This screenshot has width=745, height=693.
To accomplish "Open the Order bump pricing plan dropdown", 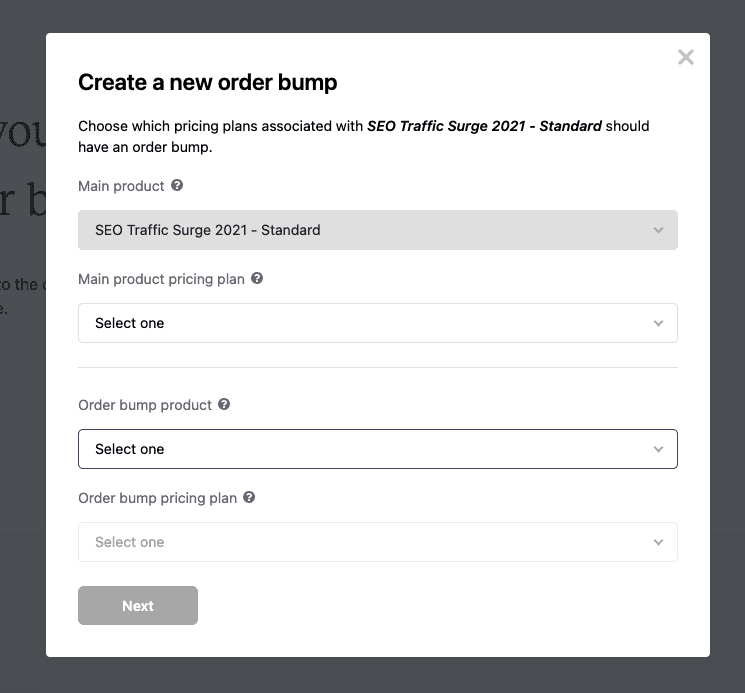I will coord(377,542).
